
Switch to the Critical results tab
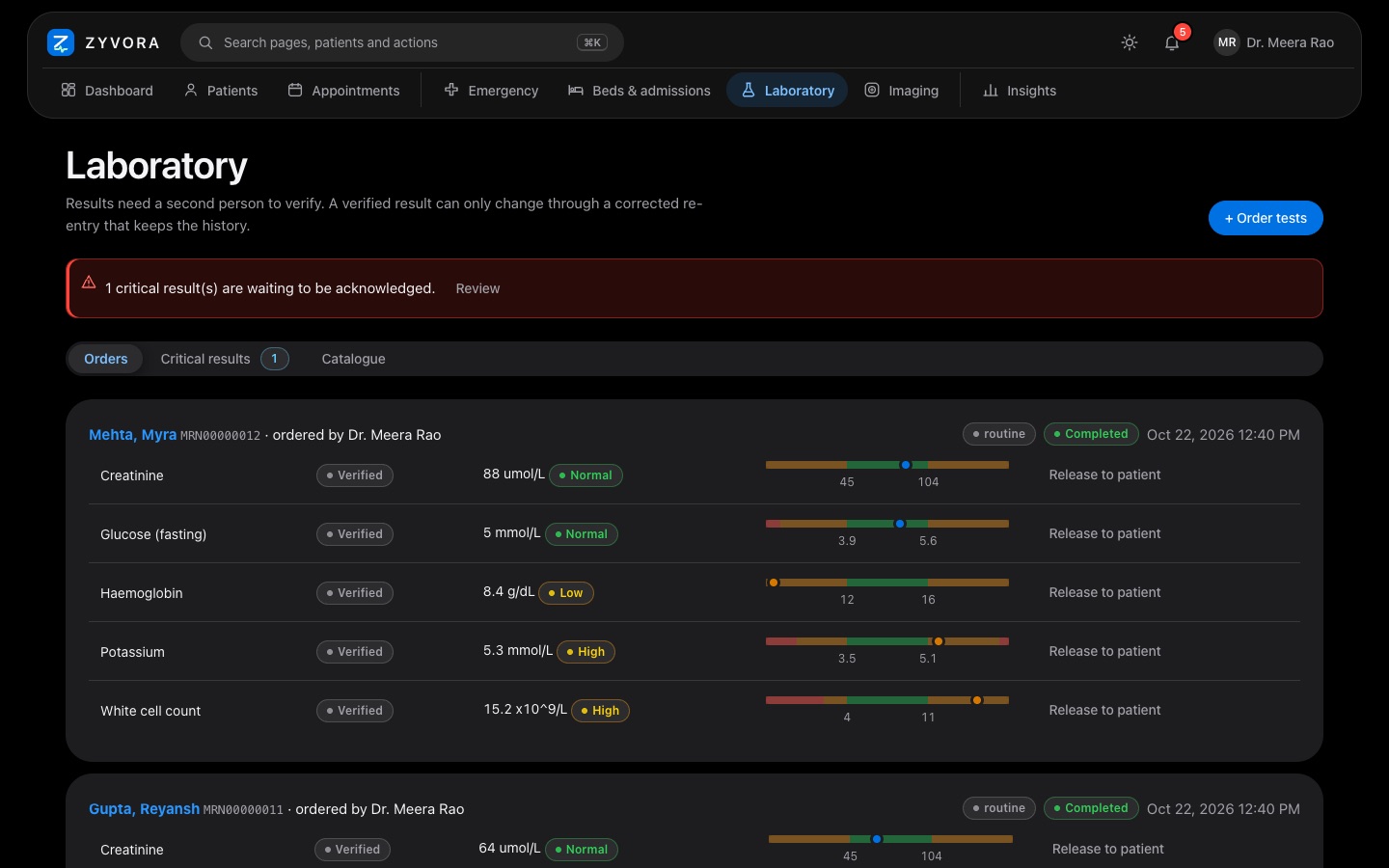(x=224, y=359)
